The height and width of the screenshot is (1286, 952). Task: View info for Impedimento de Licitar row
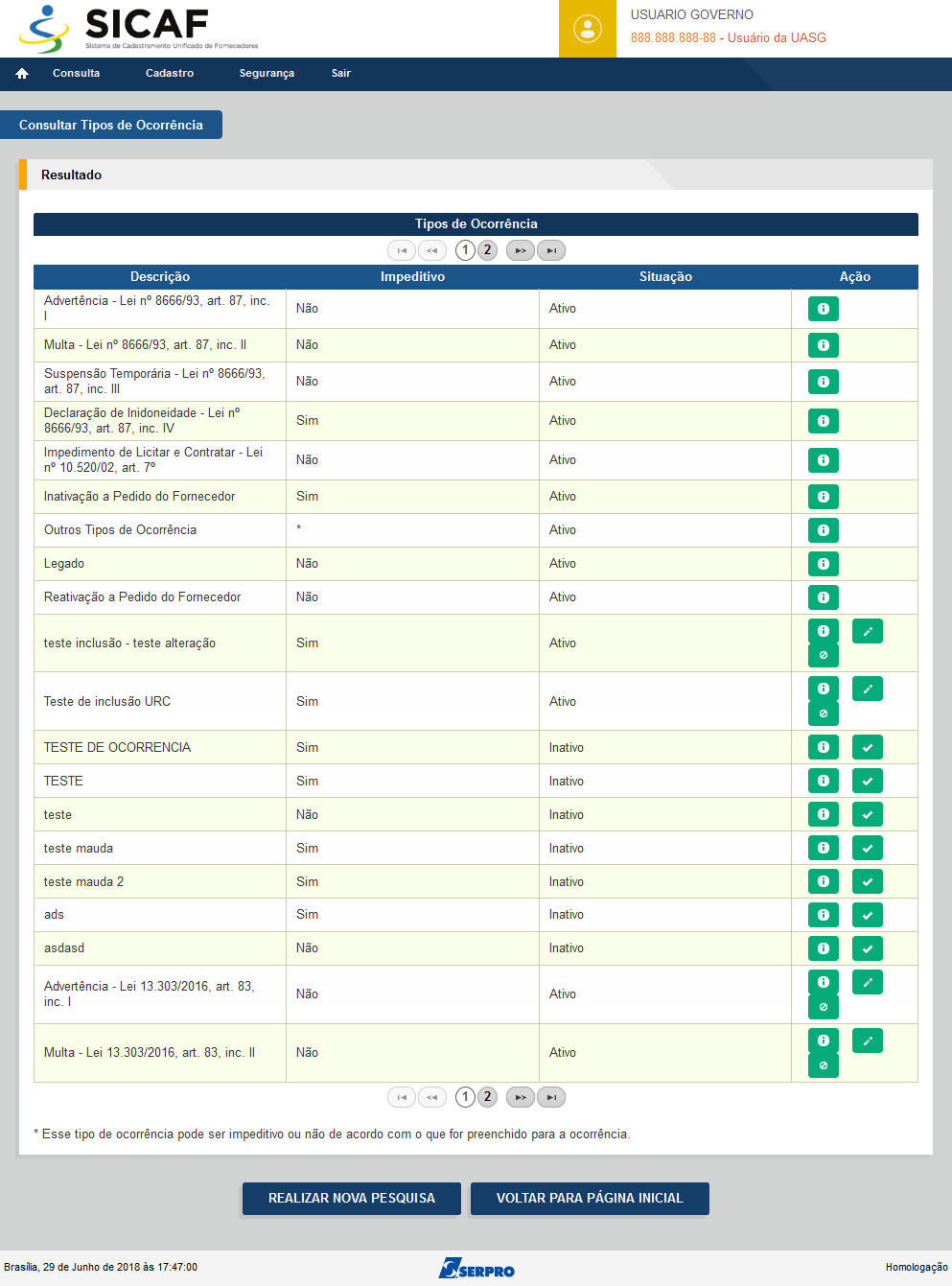tap(824, 460)
